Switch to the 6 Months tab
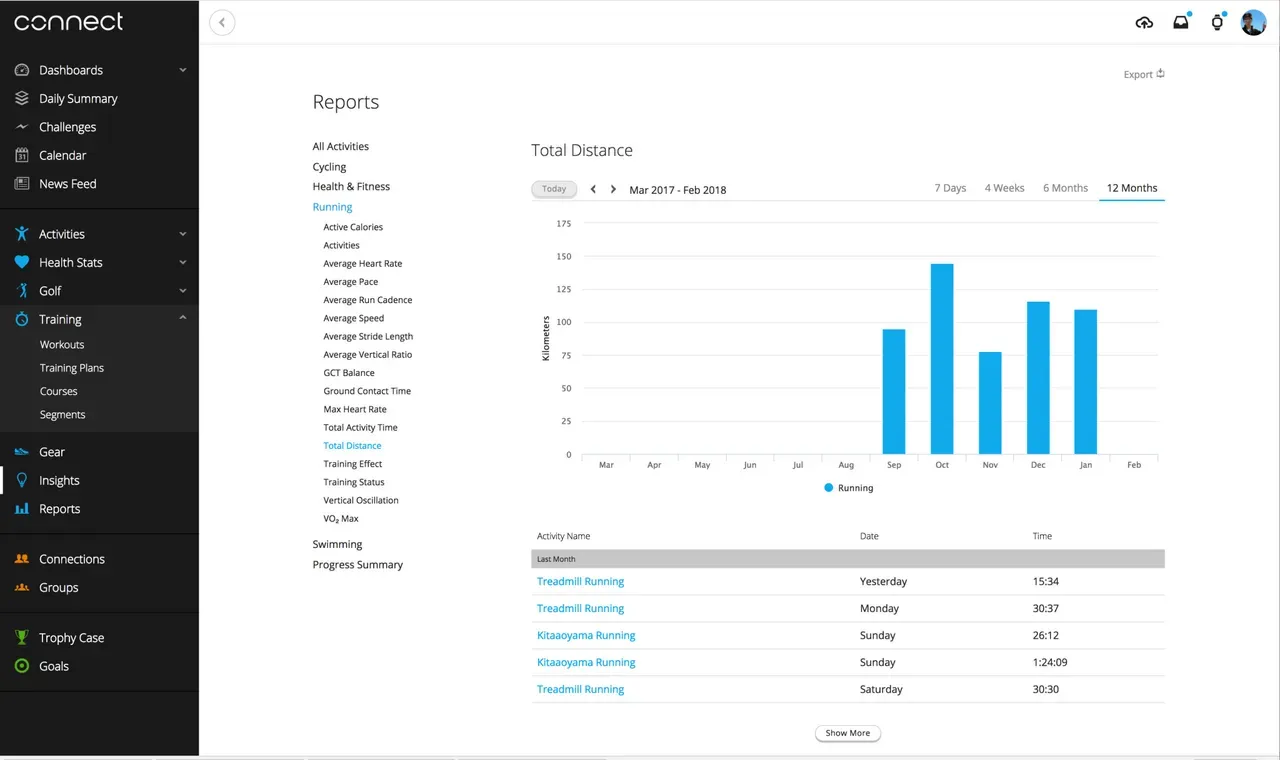1280x760 pixels. point(1065,188)
